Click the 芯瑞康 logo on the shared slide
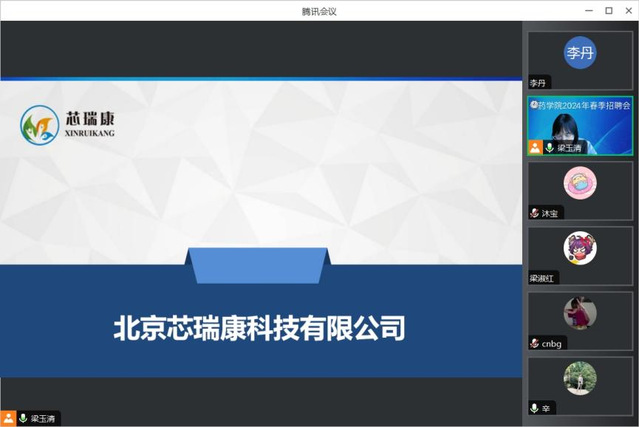Image resolution: width=639 pixels, height=427 pixels. pyautogui.click(x=68, y=125)
